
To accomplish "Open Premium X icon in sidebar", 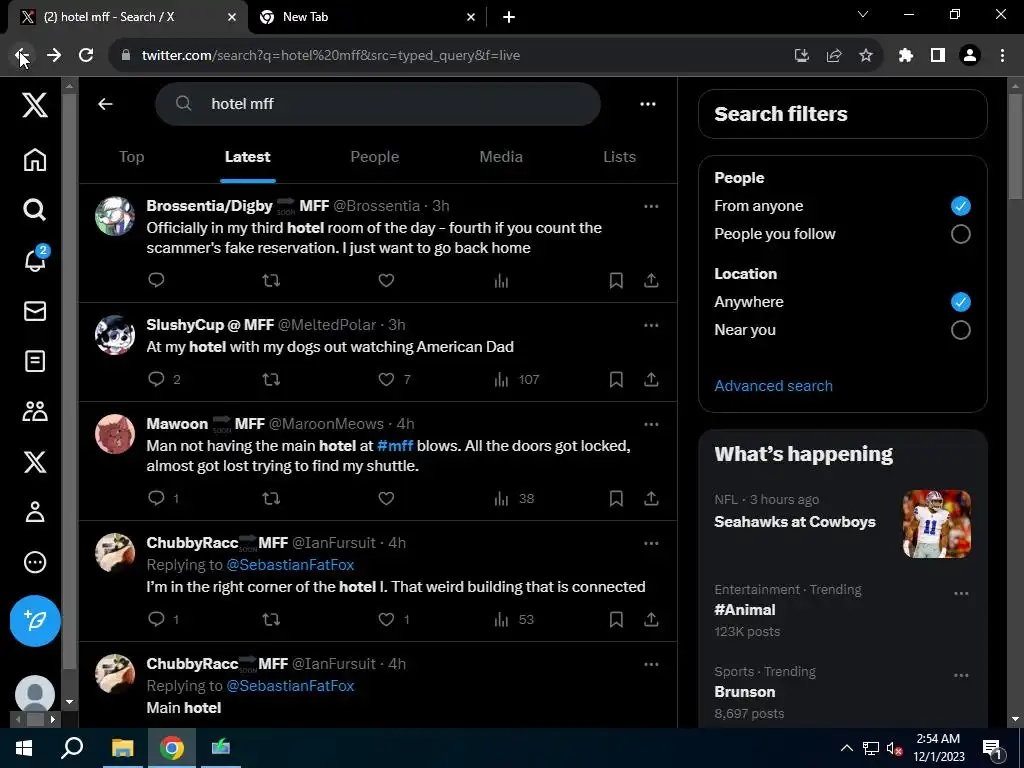I will point(35,462).
